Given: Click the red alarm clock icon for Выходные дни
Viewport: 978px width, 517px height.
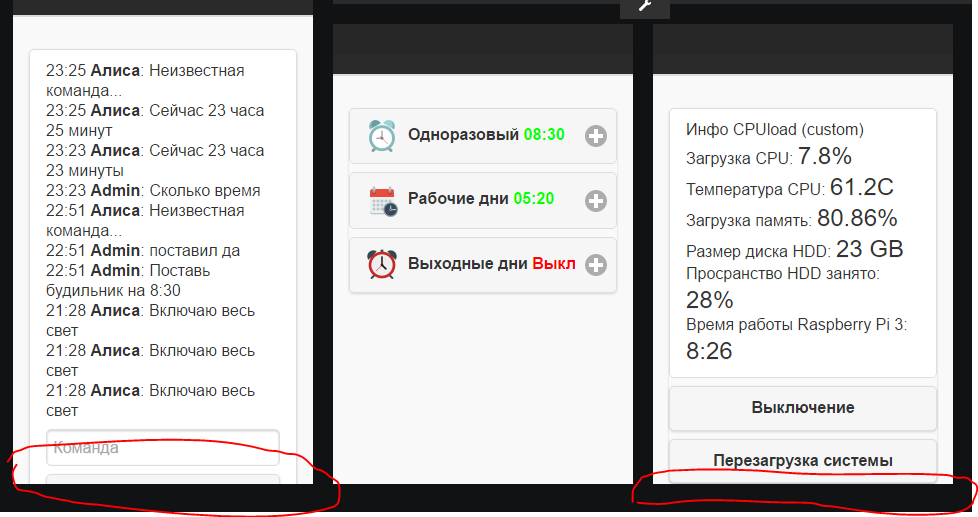Looking at the screenshot, I should click(382, 264).
